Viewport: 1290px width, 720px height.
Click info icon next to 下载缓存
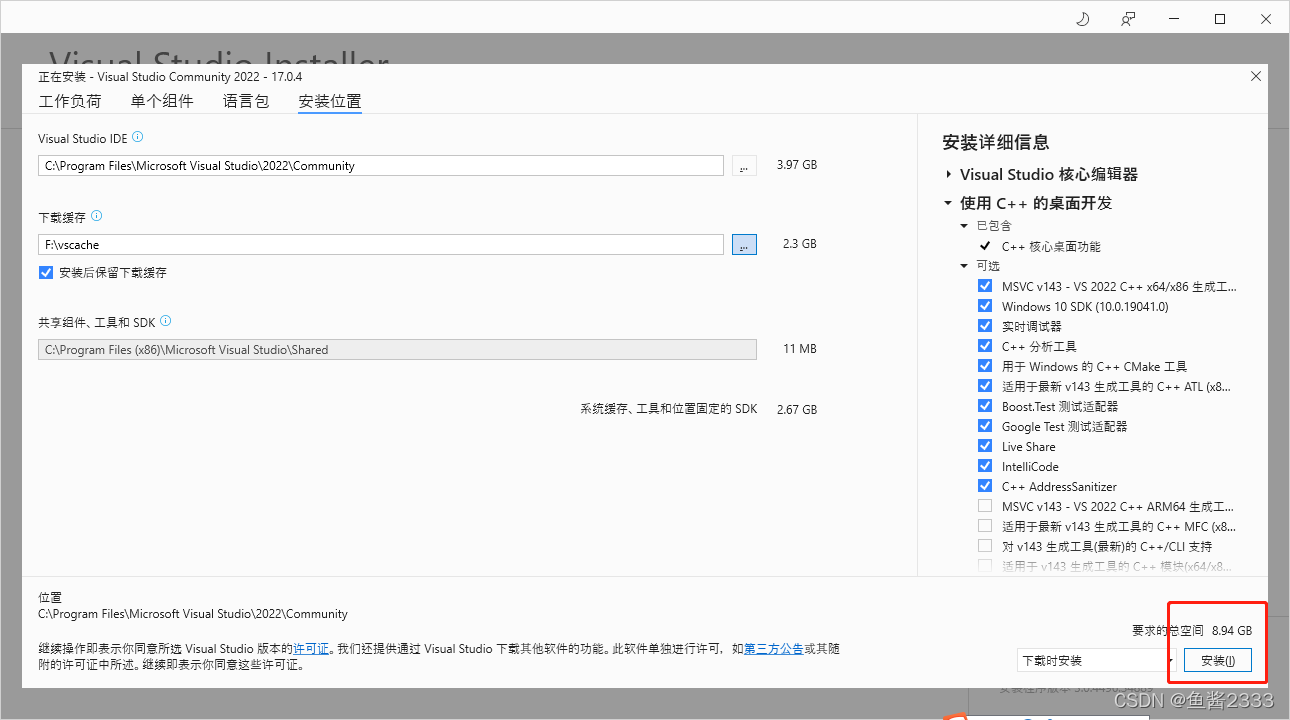tap(96, 216)
